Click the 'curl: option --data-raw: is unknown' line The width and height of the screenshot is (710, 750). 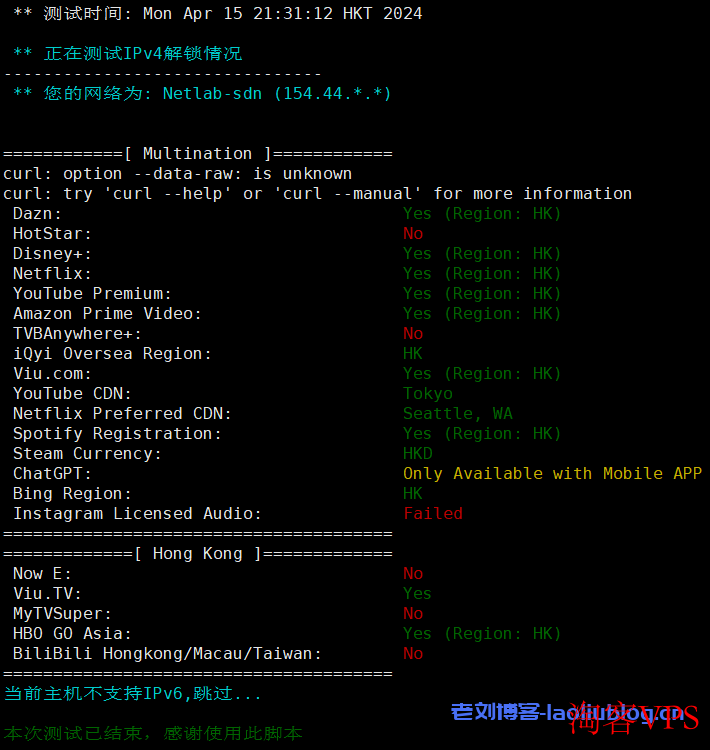(178, 174)
